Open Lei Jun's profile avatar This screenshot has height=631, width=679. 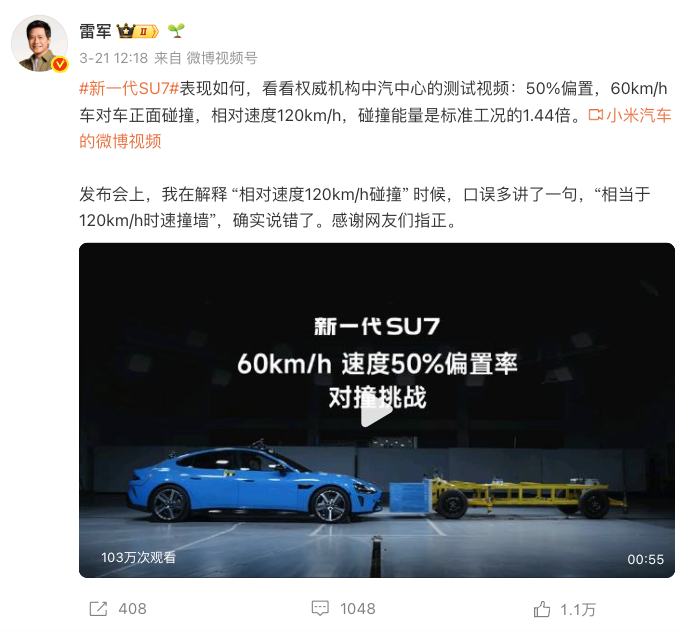pyautogui.click(x=39, y=43)
